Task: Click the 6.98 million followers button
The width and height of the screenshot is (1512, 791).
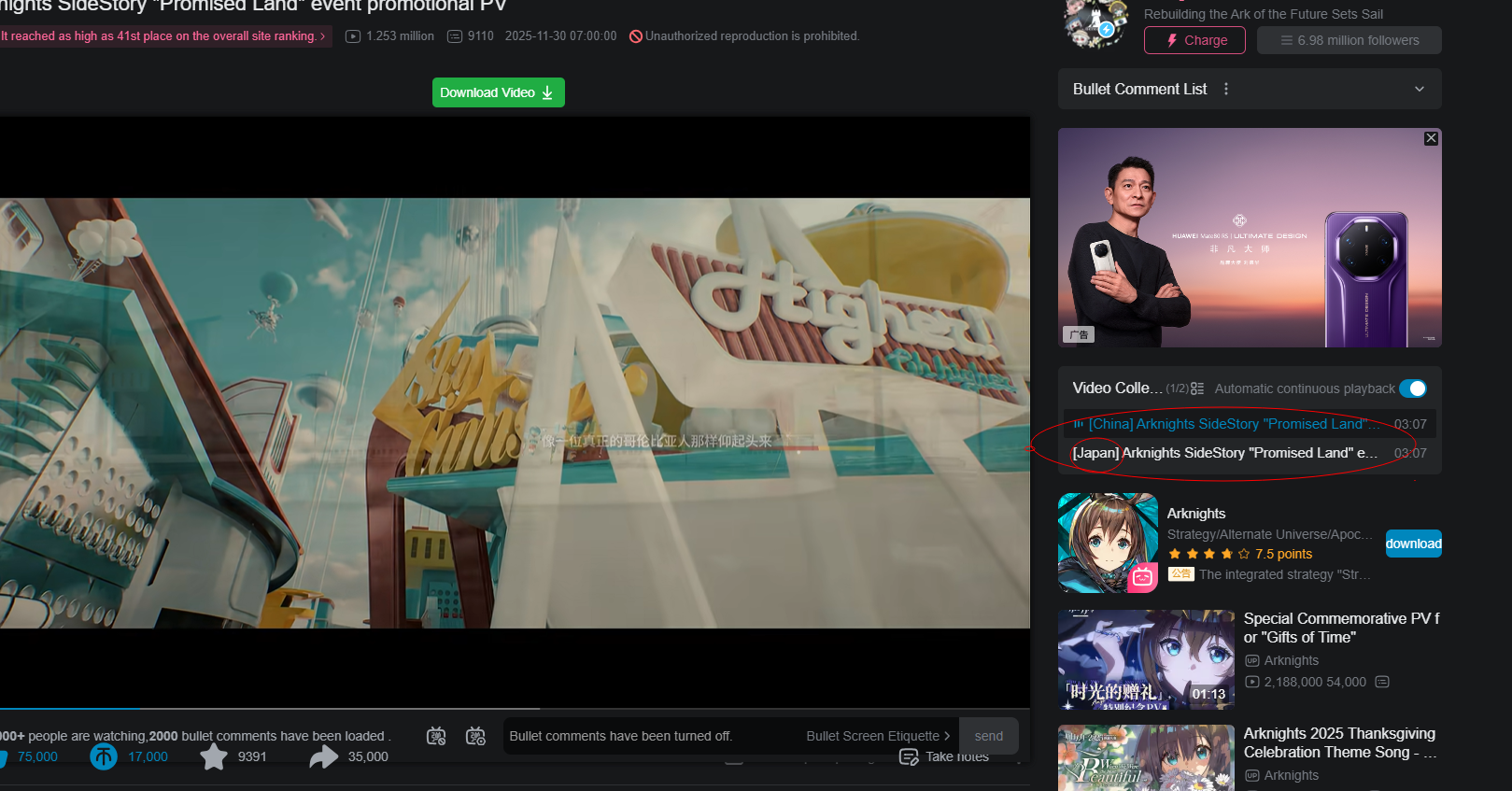Action: [x=1349, y=40]
